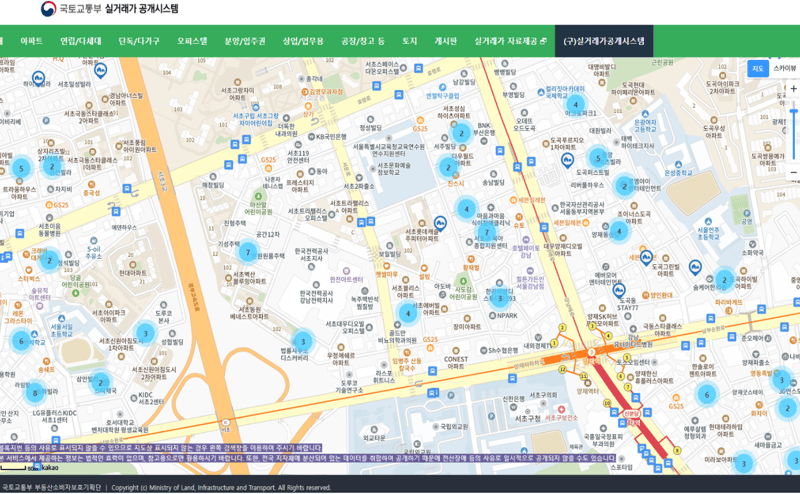Switch map to 지도 view
800x494 pixels.
(x=758, y=68)
